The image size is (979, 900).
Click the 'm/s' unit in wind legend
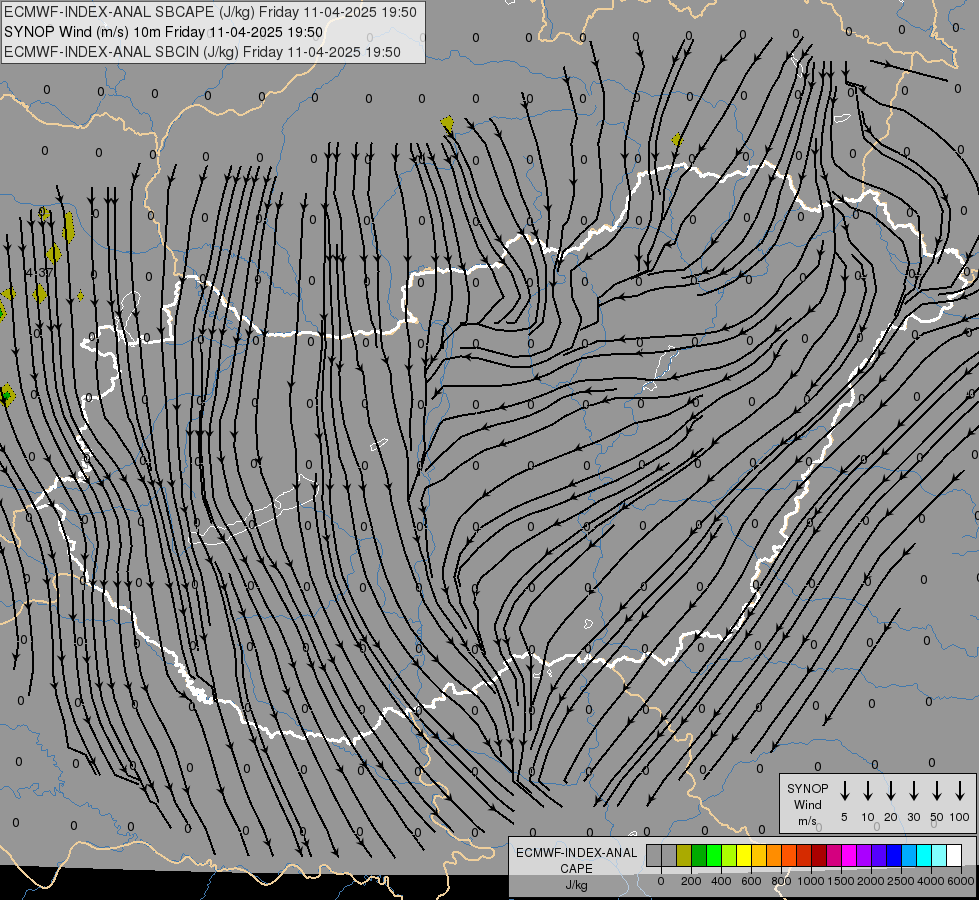(807, 821)
